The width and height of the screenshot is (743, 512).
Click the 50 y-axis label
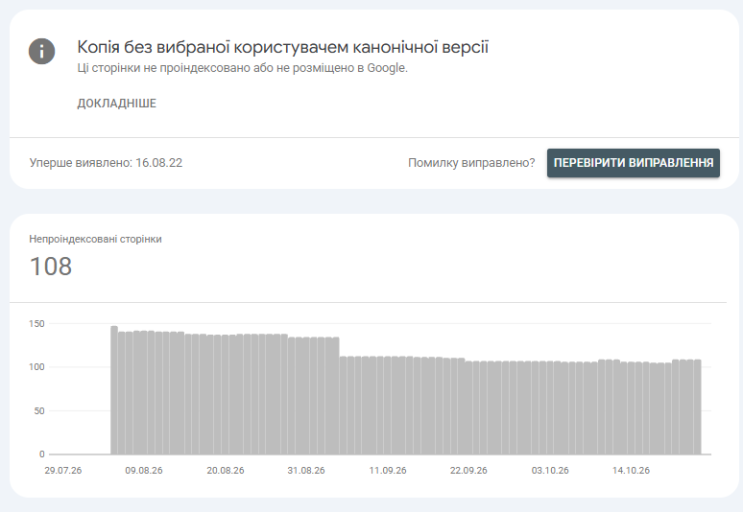click(x=39, y=411)
